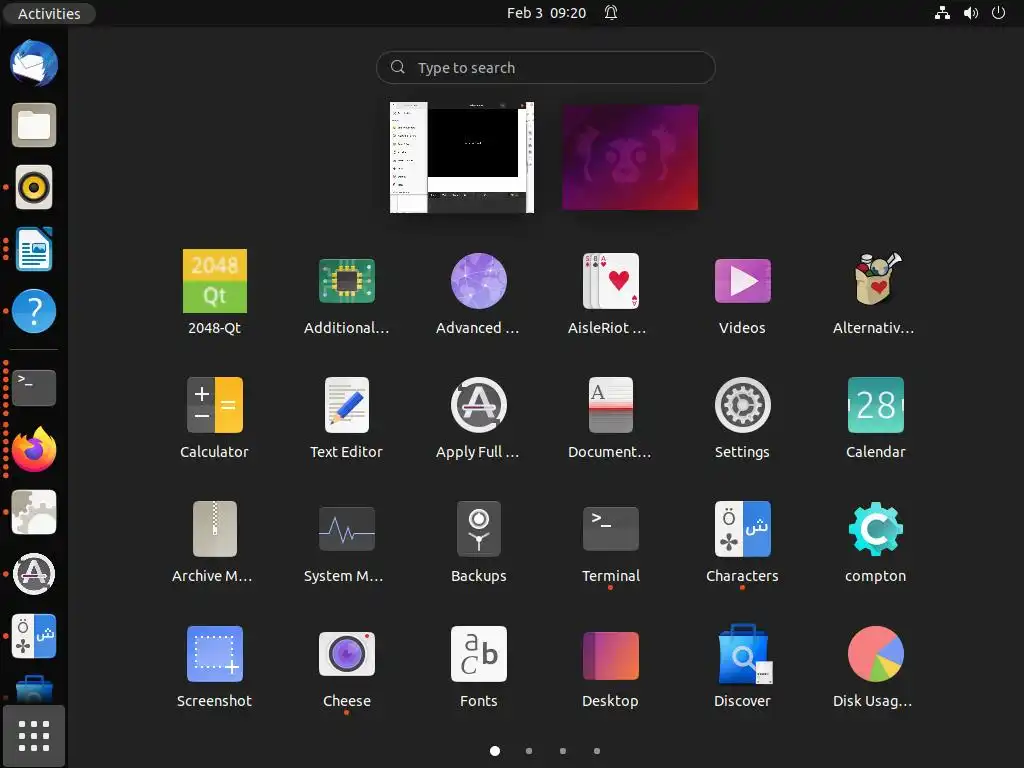The image size is (1024, 768).
Task: Switch to the empty second workspace
Action: coord(630,157)
